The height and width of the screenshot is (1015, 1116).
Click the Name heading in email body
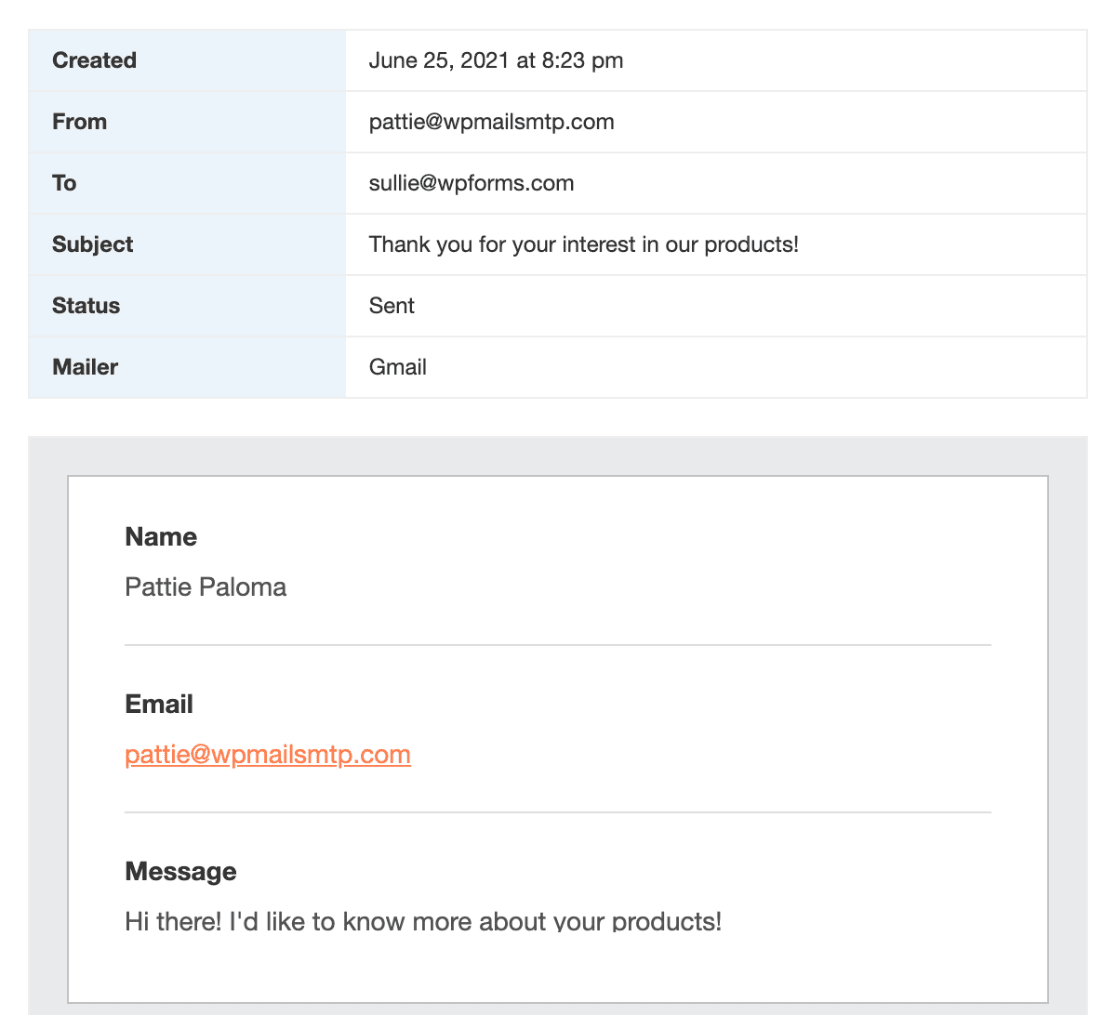pyautogui.click(x=161, y=537)
